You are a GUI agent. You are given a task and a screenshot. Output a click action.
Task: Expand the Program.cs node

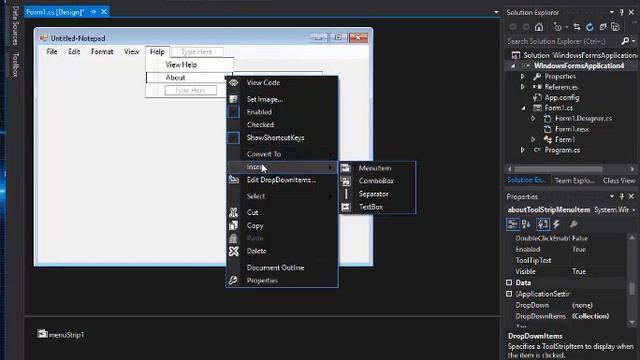pyautogui.click(x=522, y=150)
